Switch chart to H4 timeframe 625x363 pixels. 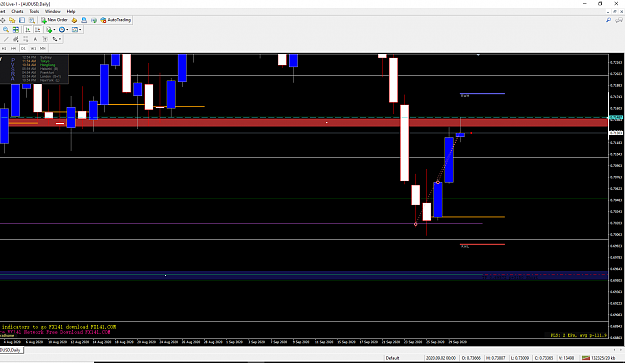pyautogui.click(x=14, y=48)
